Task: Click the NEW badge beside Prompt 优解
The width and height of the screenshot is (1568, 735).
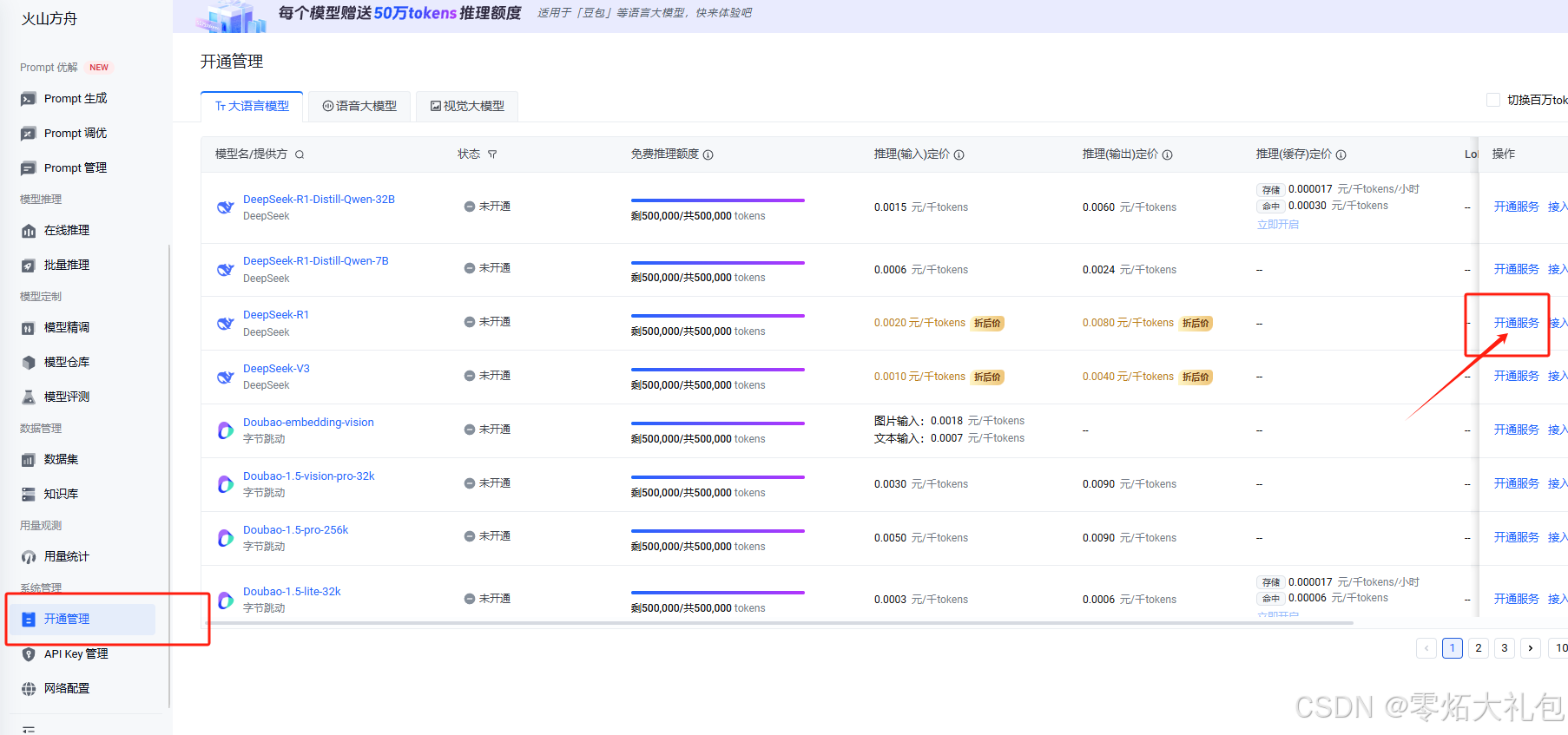Action: click(x=99, y=68)
